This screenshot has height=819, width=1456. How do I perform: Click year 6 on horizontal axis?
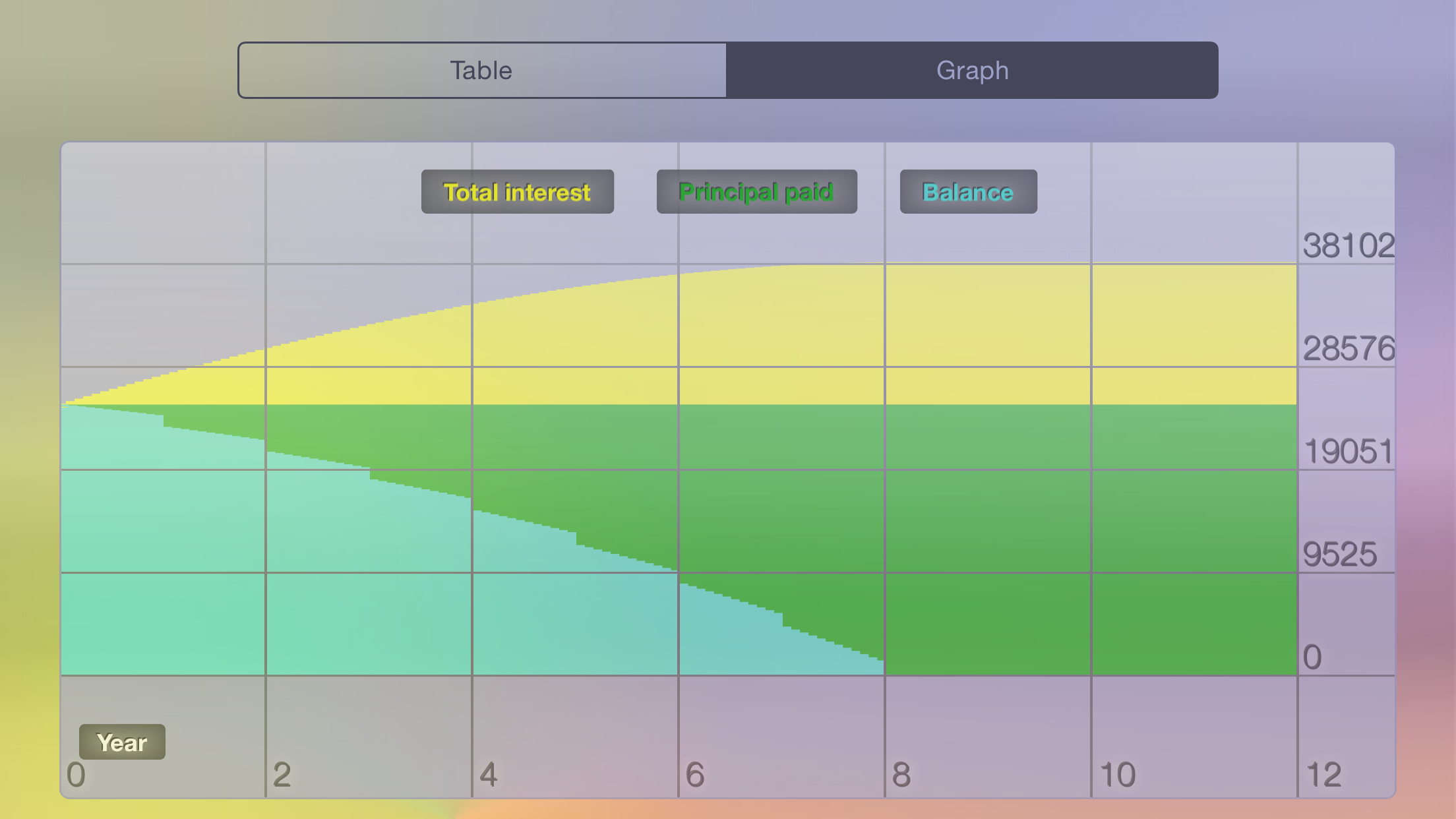(x=695, y=775)
